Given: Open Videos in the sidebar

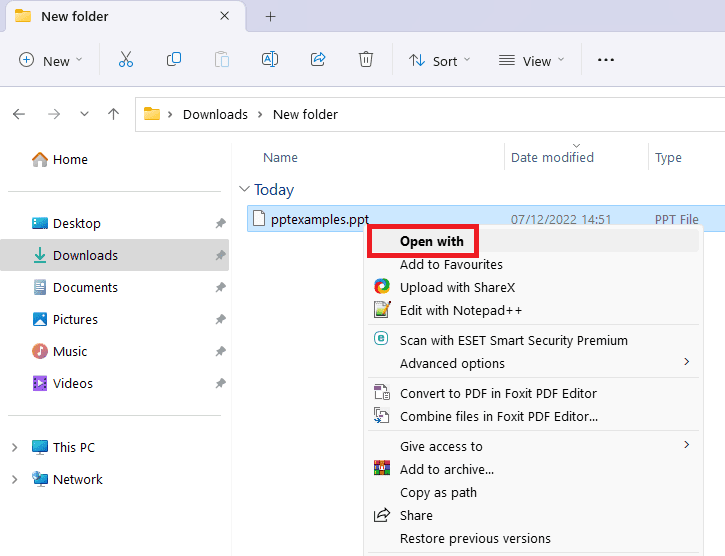Looking at the screenshot, I should pyautogui.click(x=115, y=383).
